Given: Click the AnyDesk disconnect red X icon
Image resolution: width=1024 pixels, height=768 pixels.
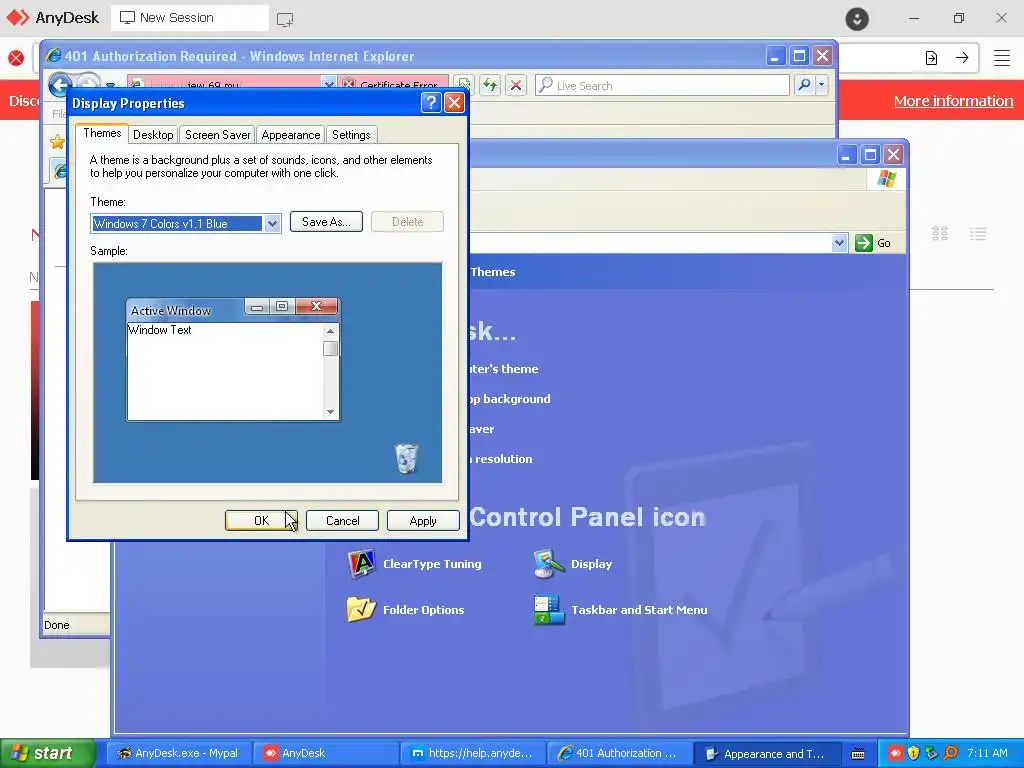Looking at the screenshot, I should tap(16, 58).
